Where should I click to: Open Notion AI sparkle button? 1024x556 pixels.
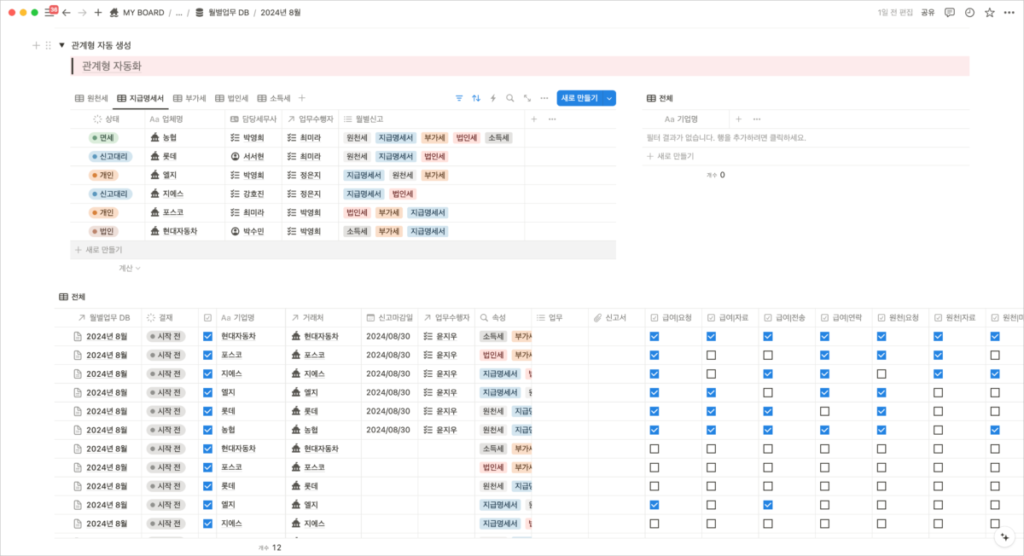tap(1005, 537)
